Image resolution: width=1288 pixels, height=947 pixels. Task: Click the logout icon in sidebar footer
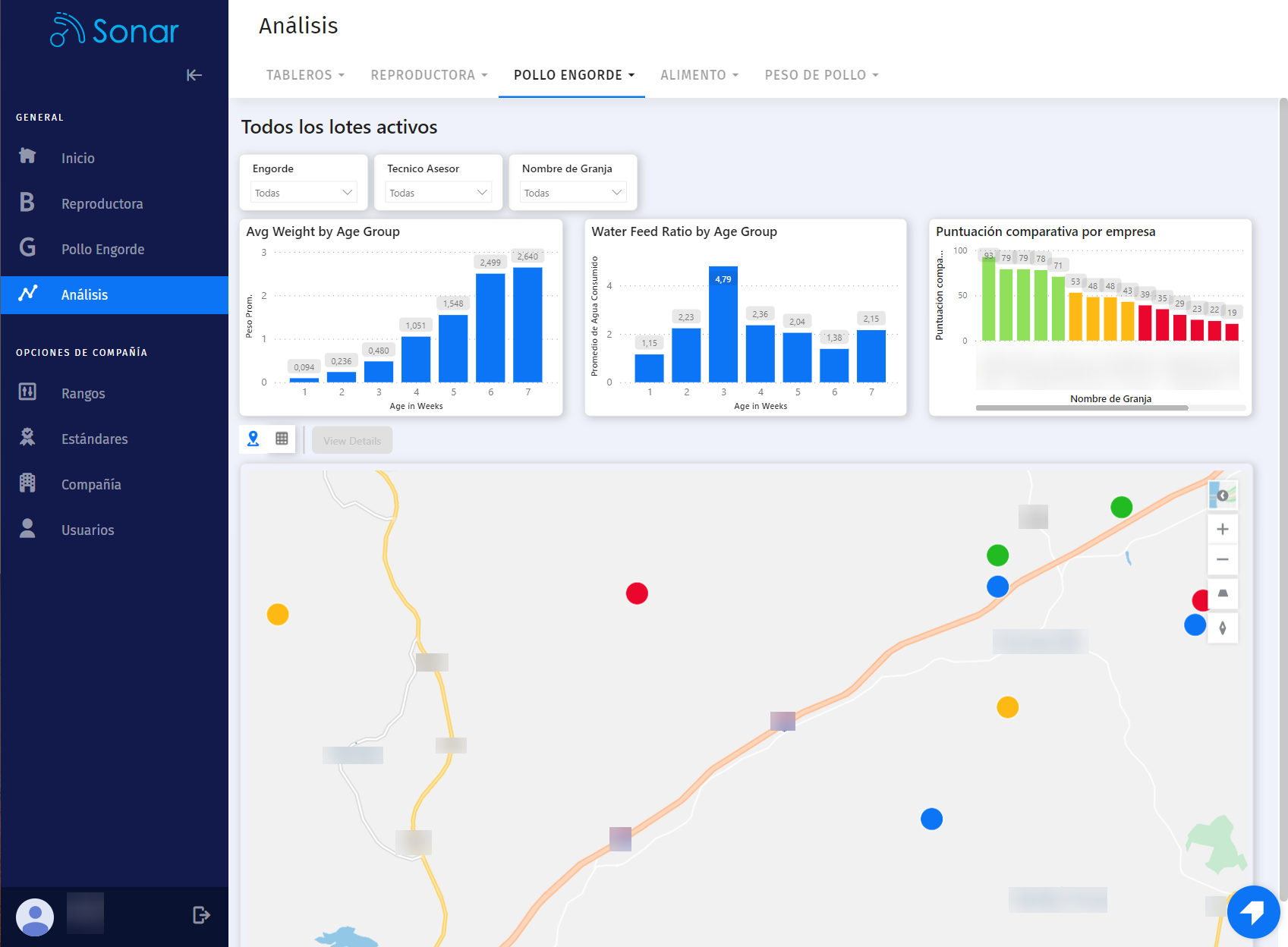tap(201, 915)
